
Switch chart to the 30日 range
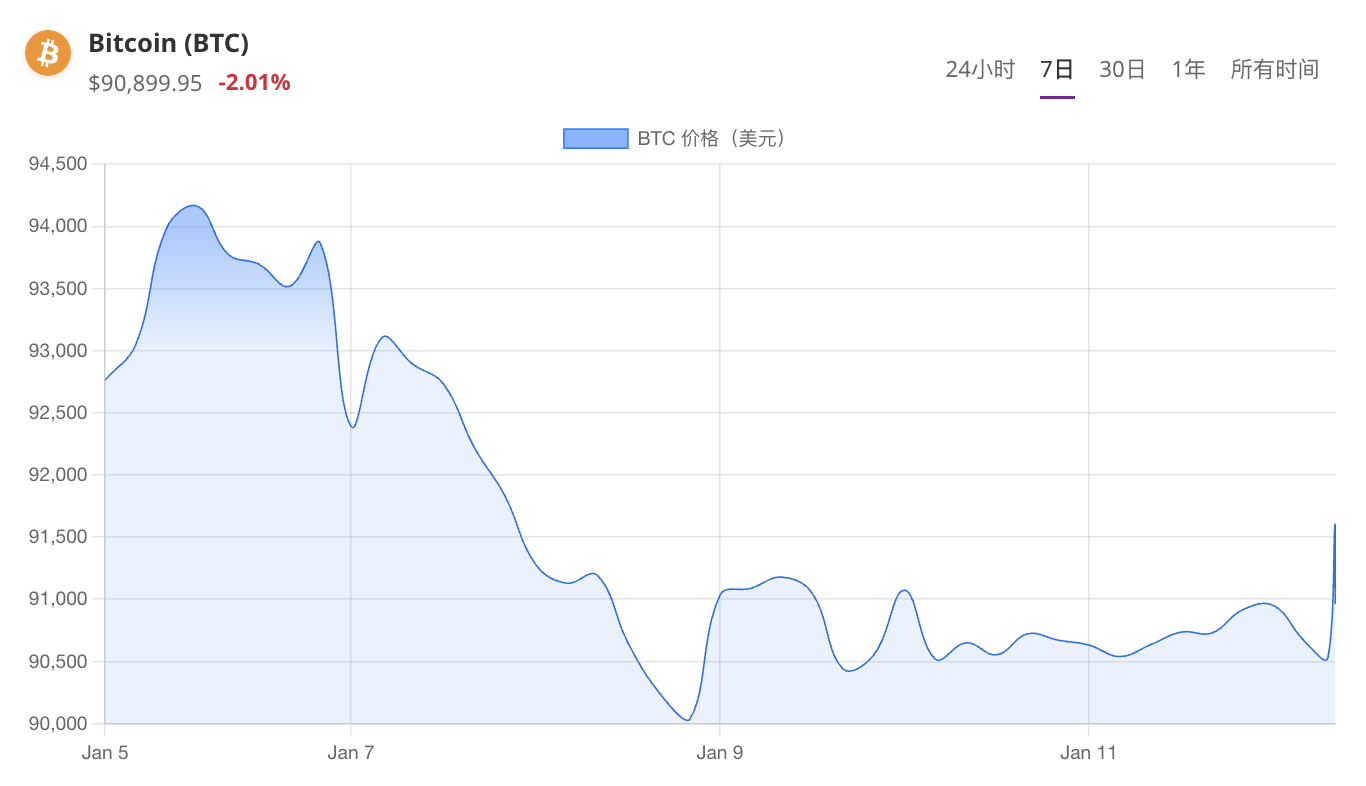[1122, 69]
